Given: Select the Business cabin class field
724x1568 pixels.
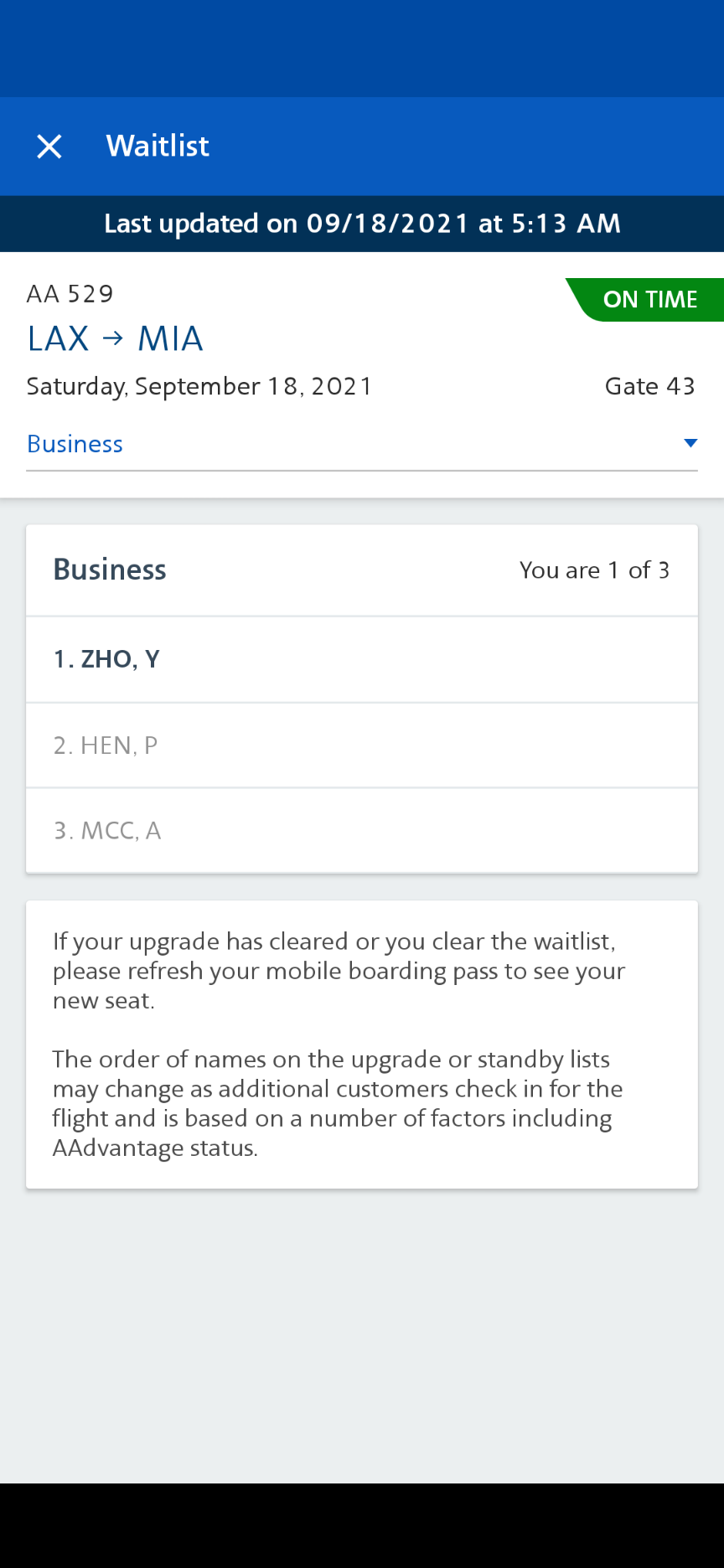Looking at the screenshot, I should click(362, 444).
